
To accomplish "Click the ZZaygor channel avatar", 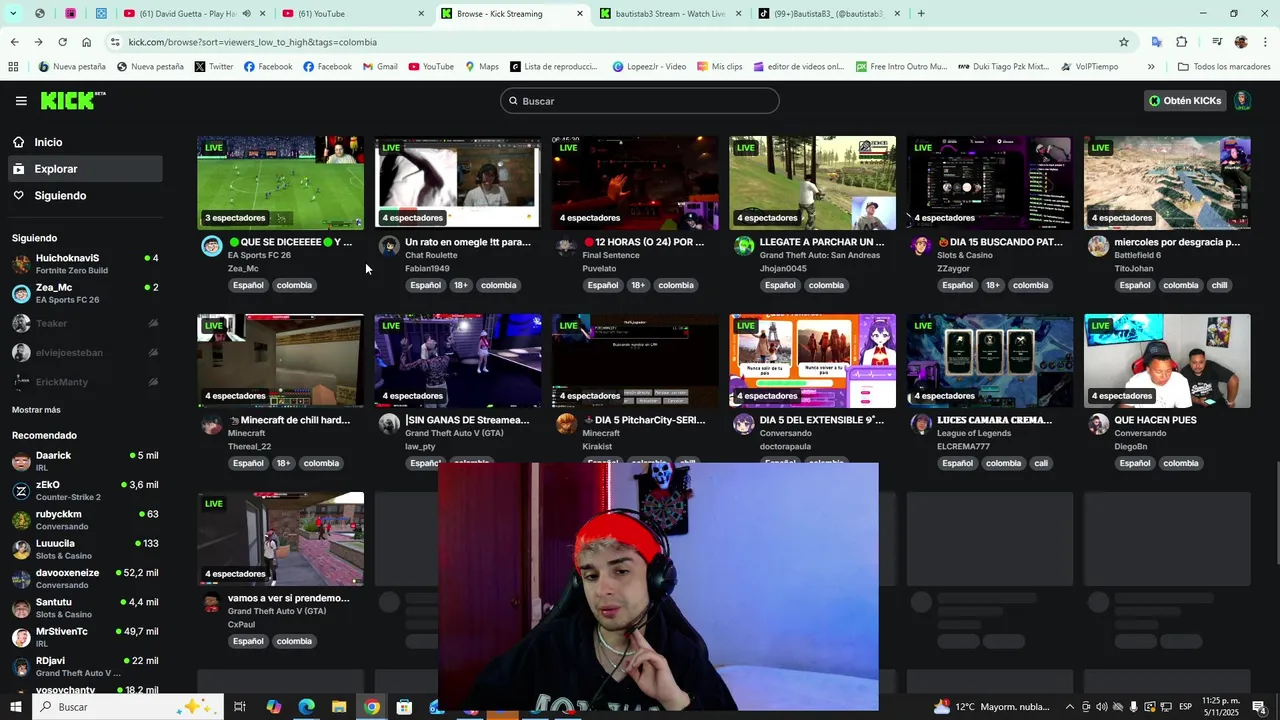I will coord(921,247).
